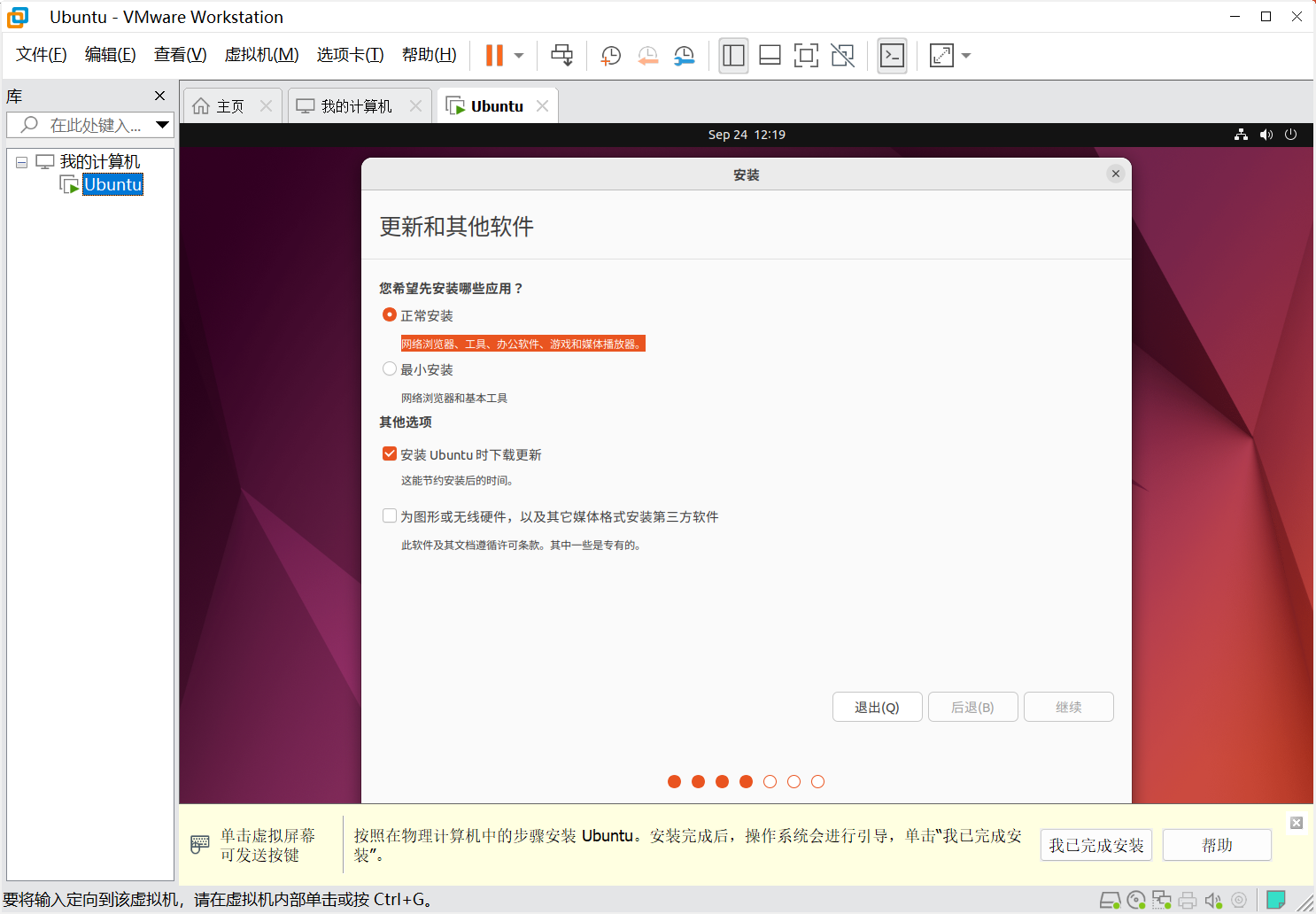Click the 更新和其他软件 heading
The image size is (1316, 914).
[x=457, y=227]
